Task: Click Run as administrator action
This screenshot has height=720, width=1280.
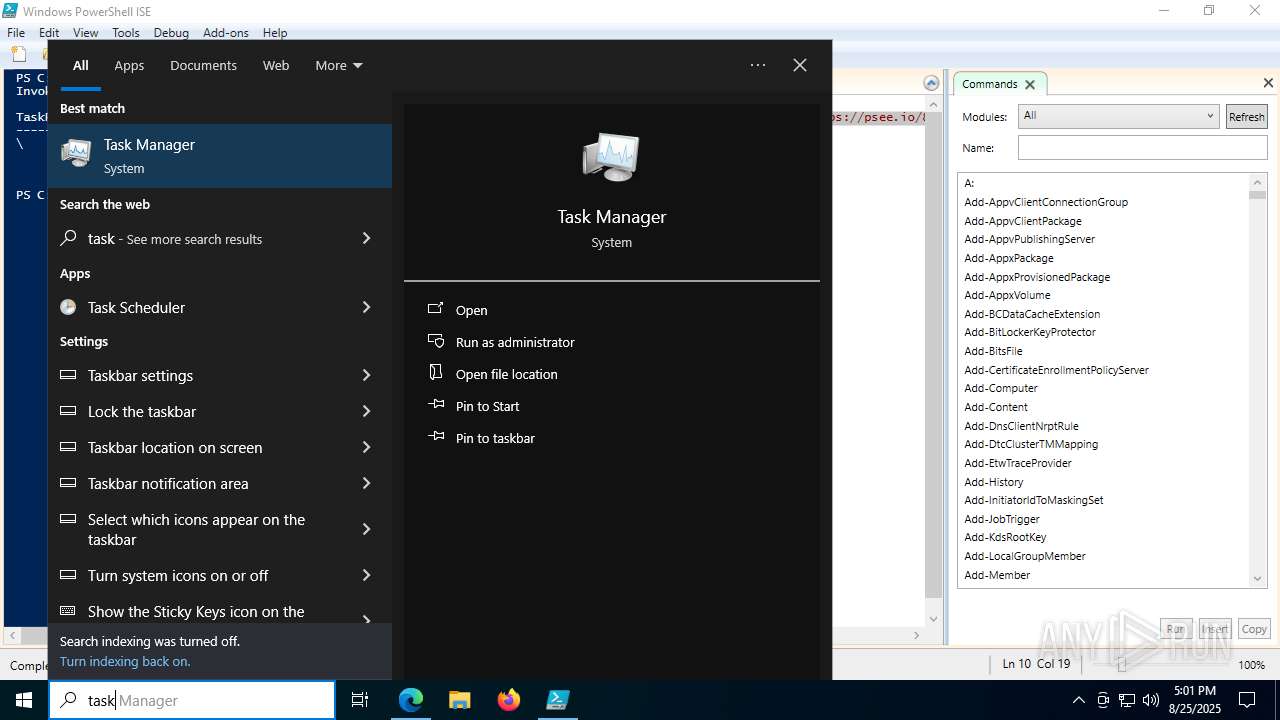Action: point(515,342)
